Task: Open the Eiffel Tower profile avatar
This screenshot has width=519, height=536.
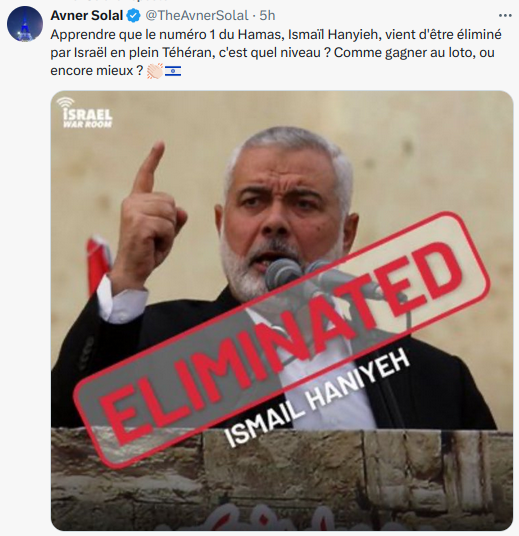Action: [25, 24]
